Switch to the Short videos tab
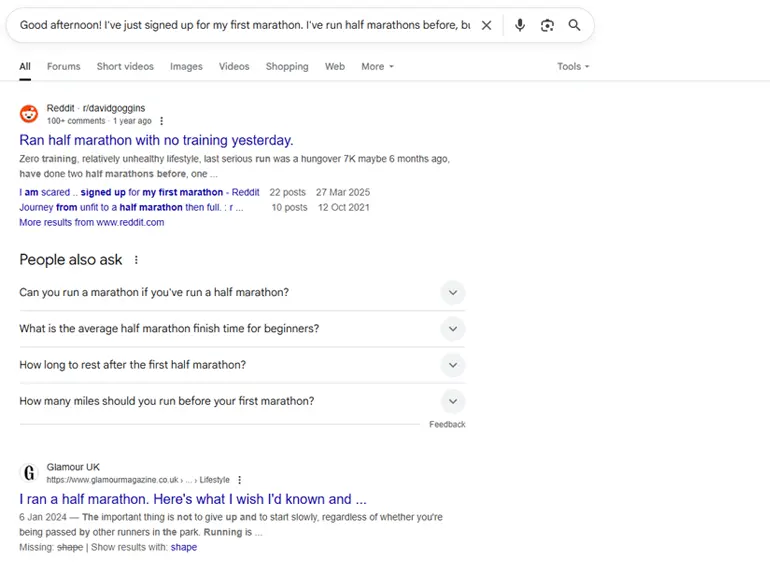Viewport: 770px width, 568px height. point(125,67)
